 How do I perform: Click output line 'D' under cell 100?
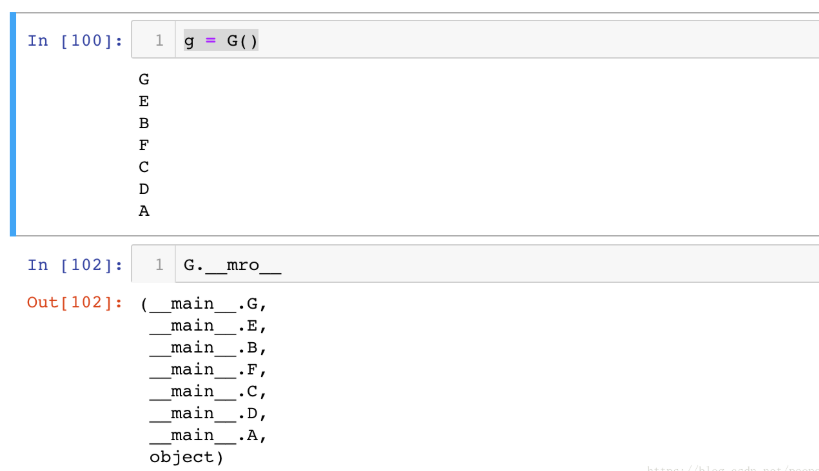point(144,189)
